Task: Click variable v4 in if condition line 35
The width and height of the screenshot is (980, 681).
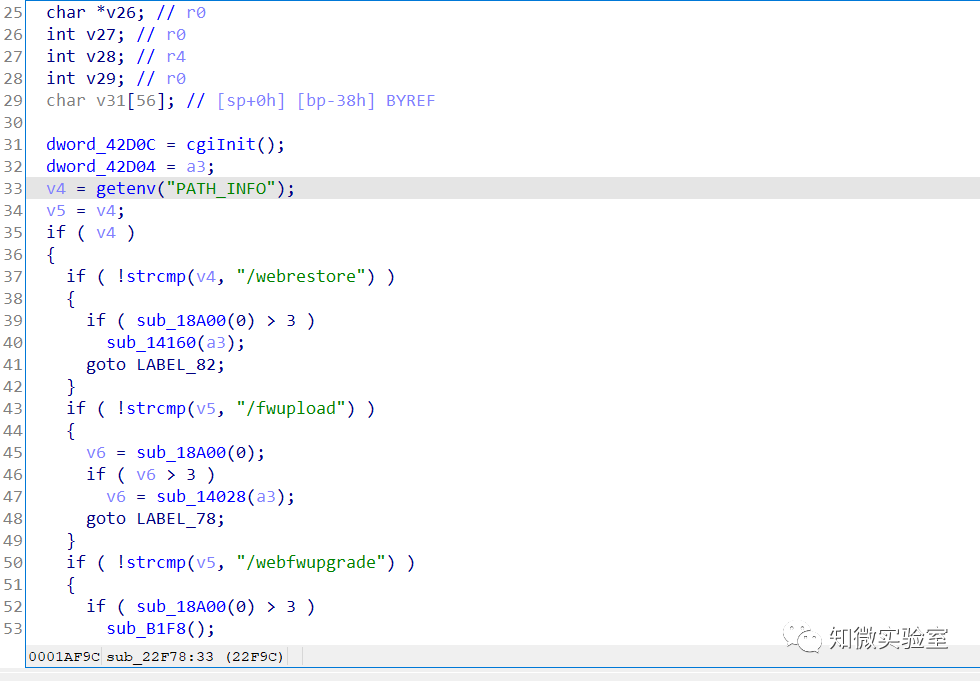Action: point(106,232)
